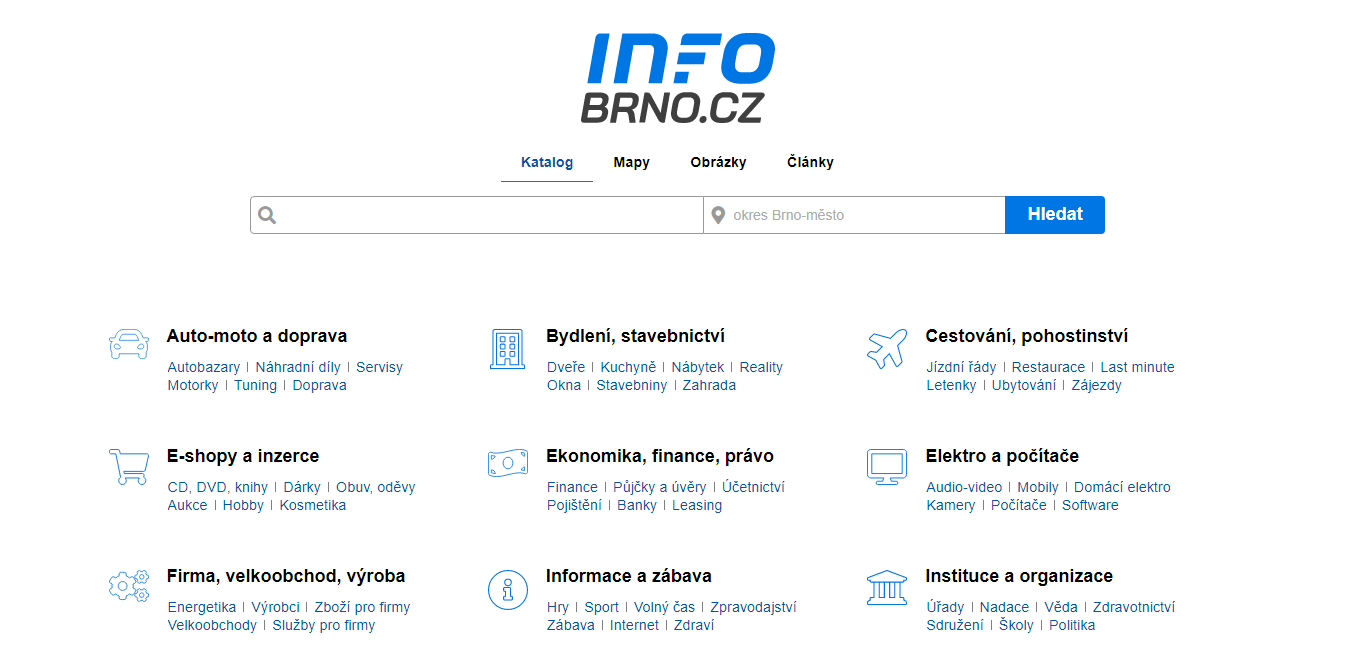The width and height of the screenshot is (1363, 671).
Task: Open the Last minute link
Action: (x=1138, y=367)
